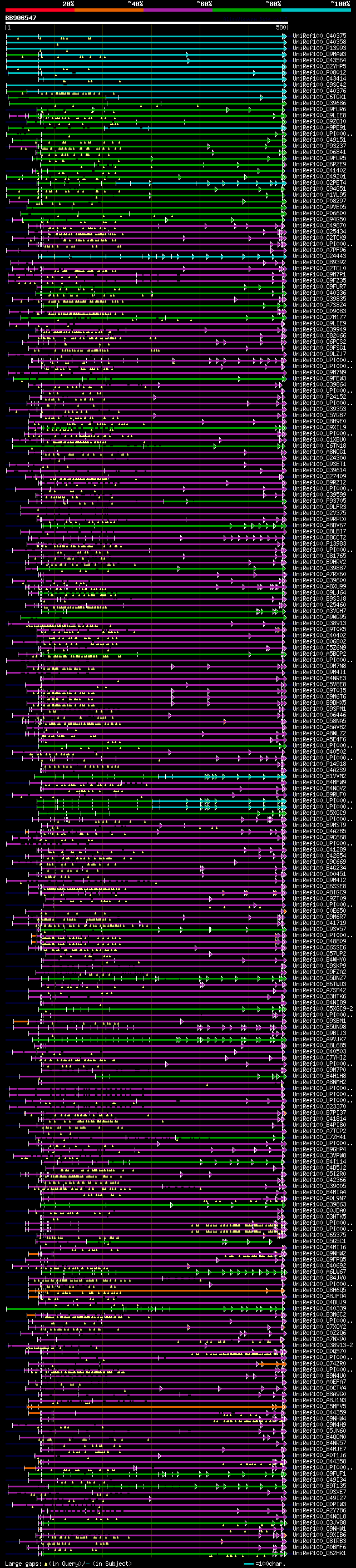
Task: Click the red 20% identity legend segment
Action: (x=39, y=11)
